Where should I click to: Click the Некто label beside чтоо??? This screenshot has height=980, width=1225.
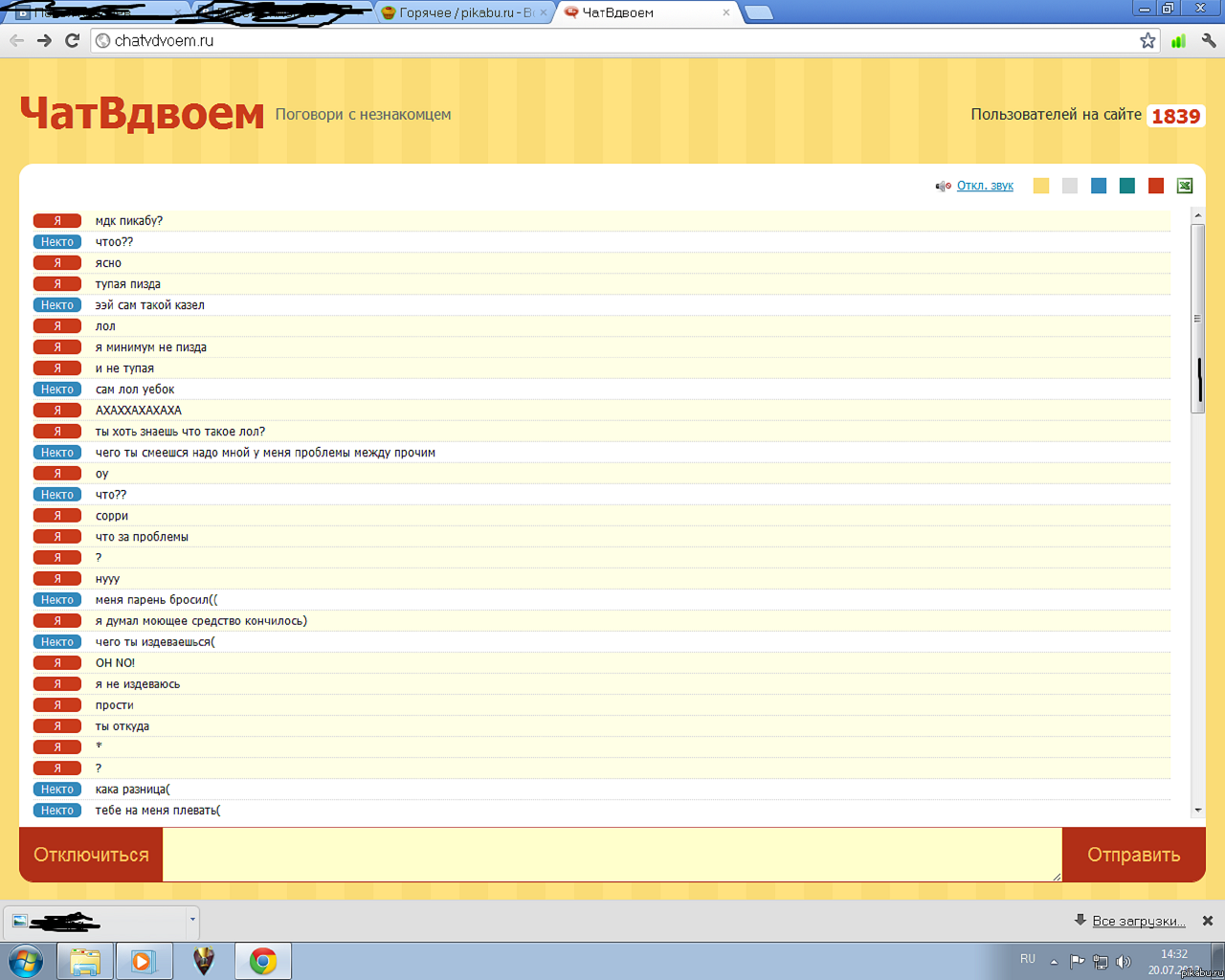(x=57, y=242)
